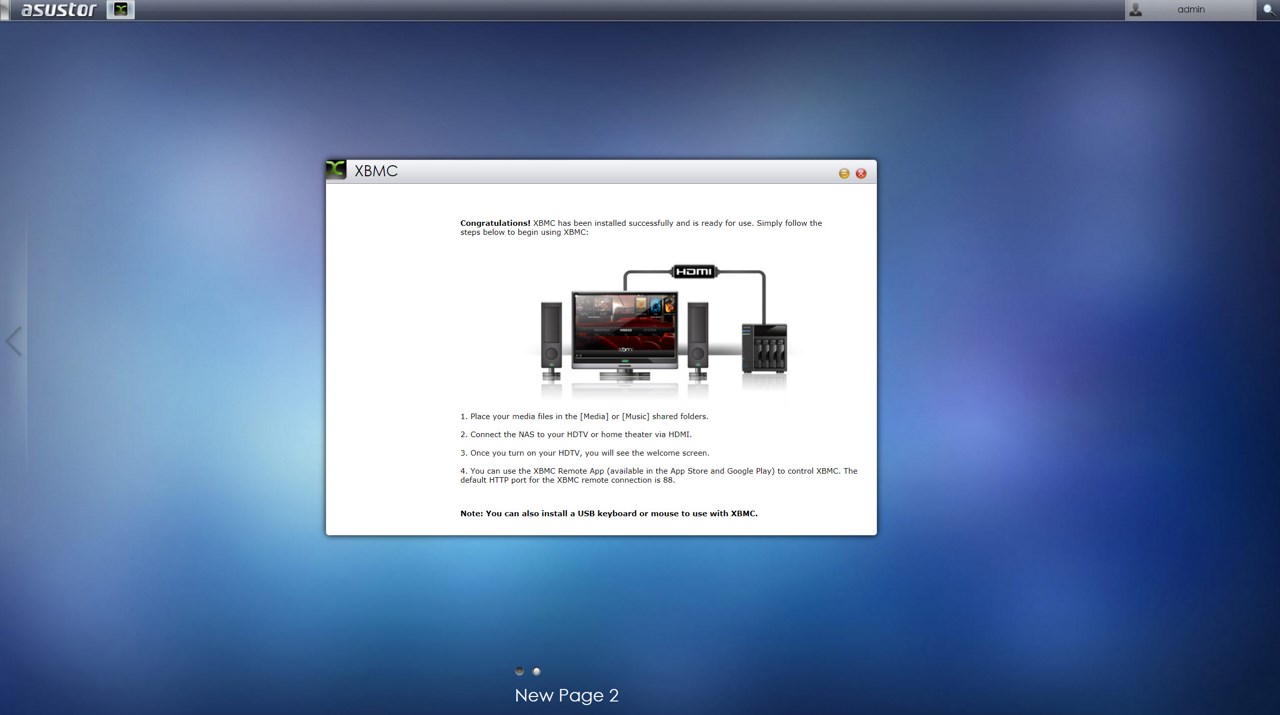Click the USB keyboard note text
This screenshot has width=1280, height=715.
pyautogui.click(x=609, y=513)
